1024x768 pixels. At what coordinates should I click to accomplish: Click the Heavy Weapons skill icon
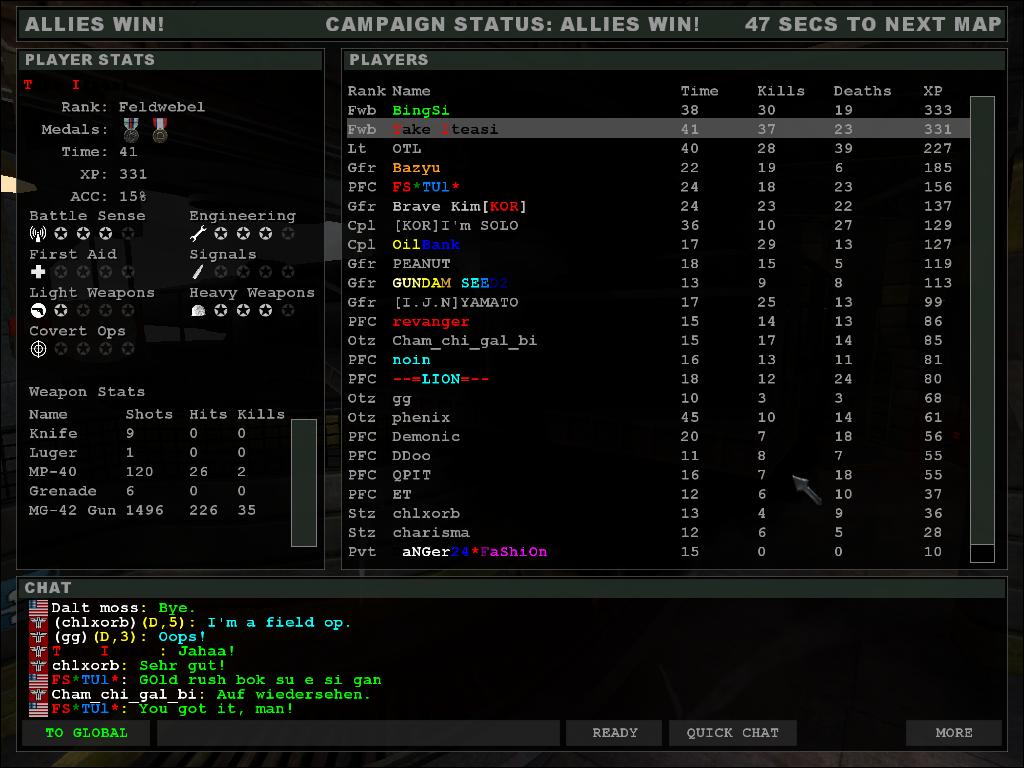pyautogui.click(x=198, y=311)
